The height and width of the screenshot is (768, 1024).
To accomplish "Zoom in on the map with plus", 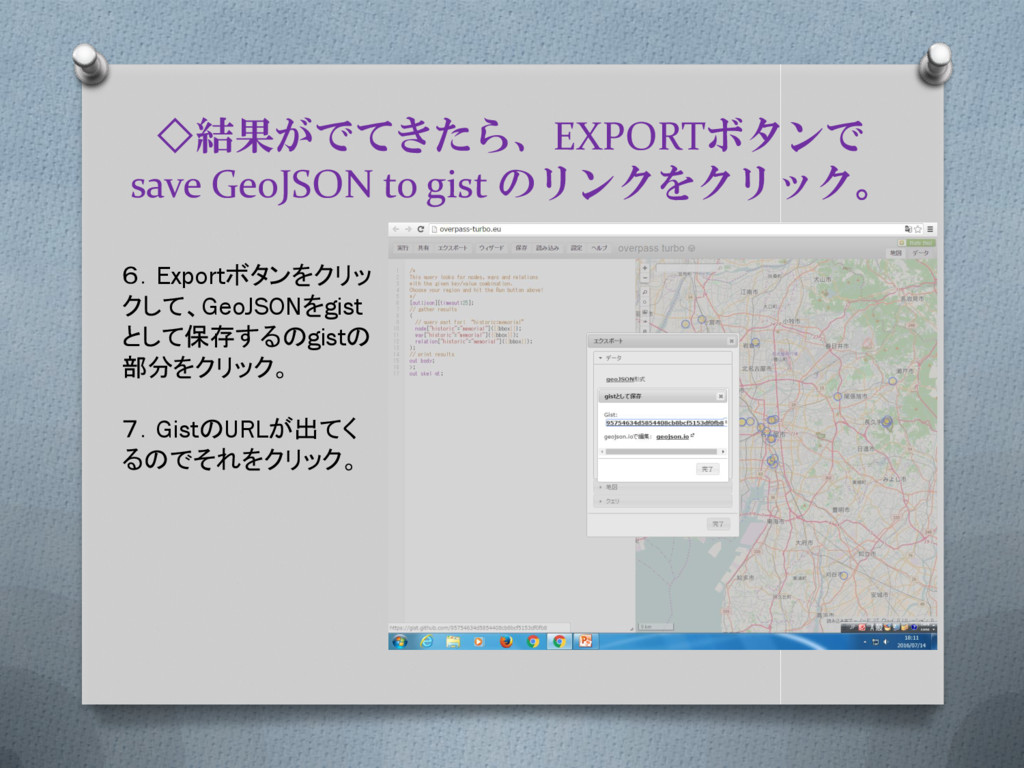I will coord(645,268).
